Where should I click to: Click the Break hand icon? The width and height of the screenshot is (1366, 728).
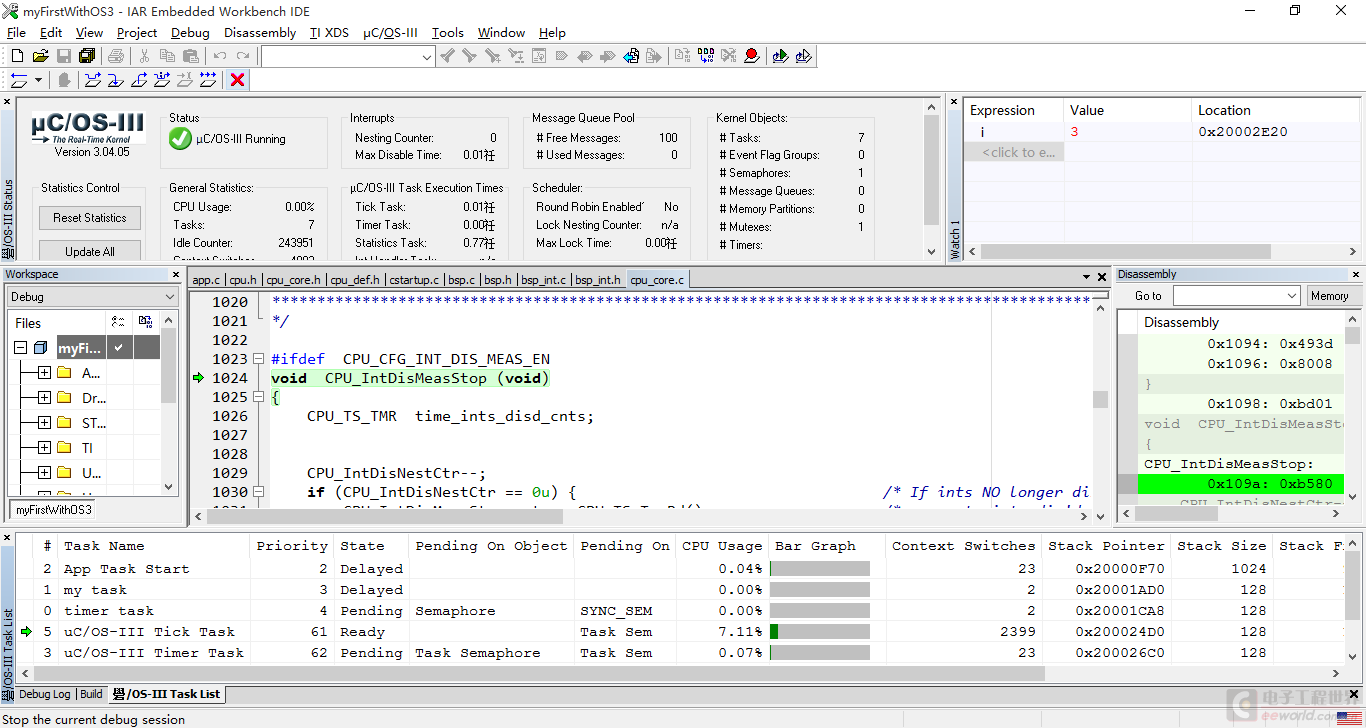point(65,80)
